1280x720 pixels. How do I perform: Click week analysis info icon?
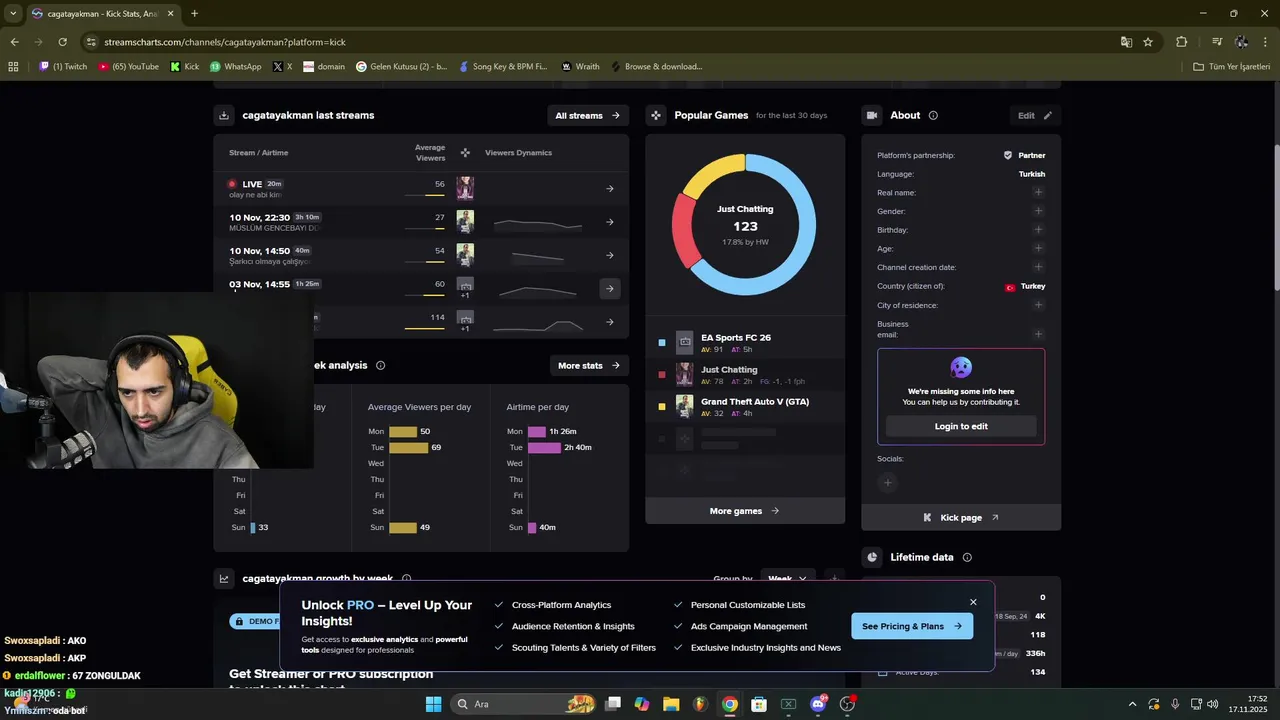click(380, 365)
